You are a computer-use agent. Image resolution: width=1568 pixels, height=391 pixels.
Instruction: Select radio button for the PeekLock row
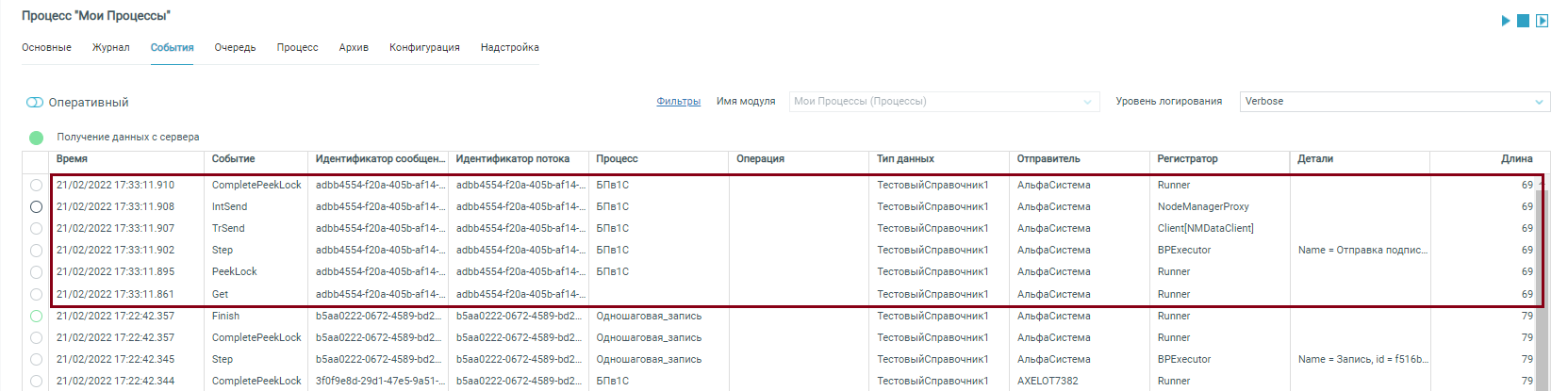(36, 272)
